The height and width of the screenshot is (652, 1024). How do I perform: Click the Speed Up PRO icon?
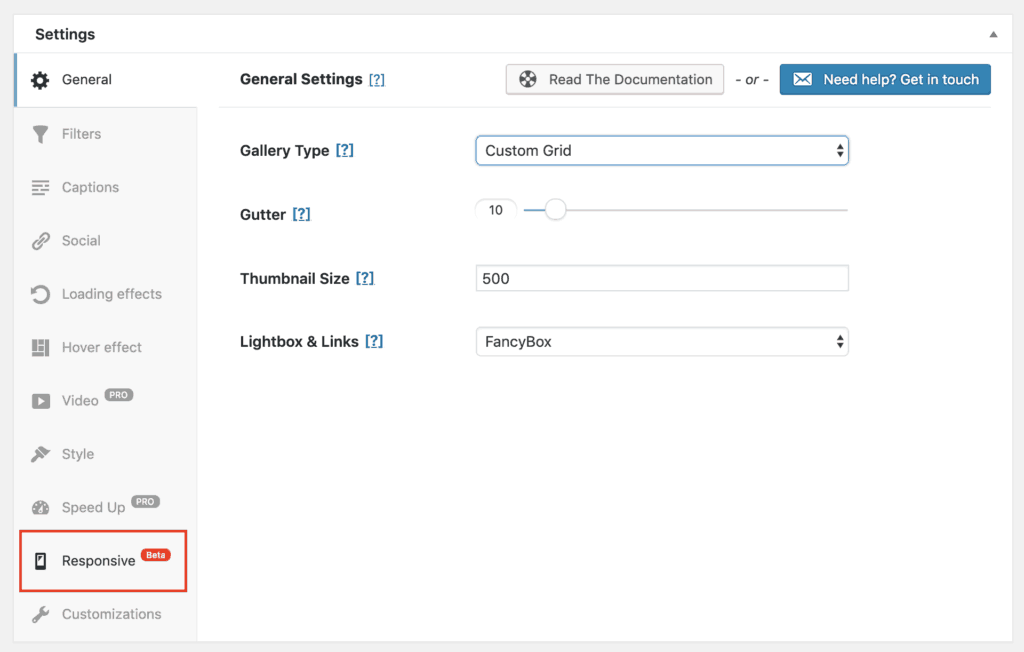pos(39,507)
